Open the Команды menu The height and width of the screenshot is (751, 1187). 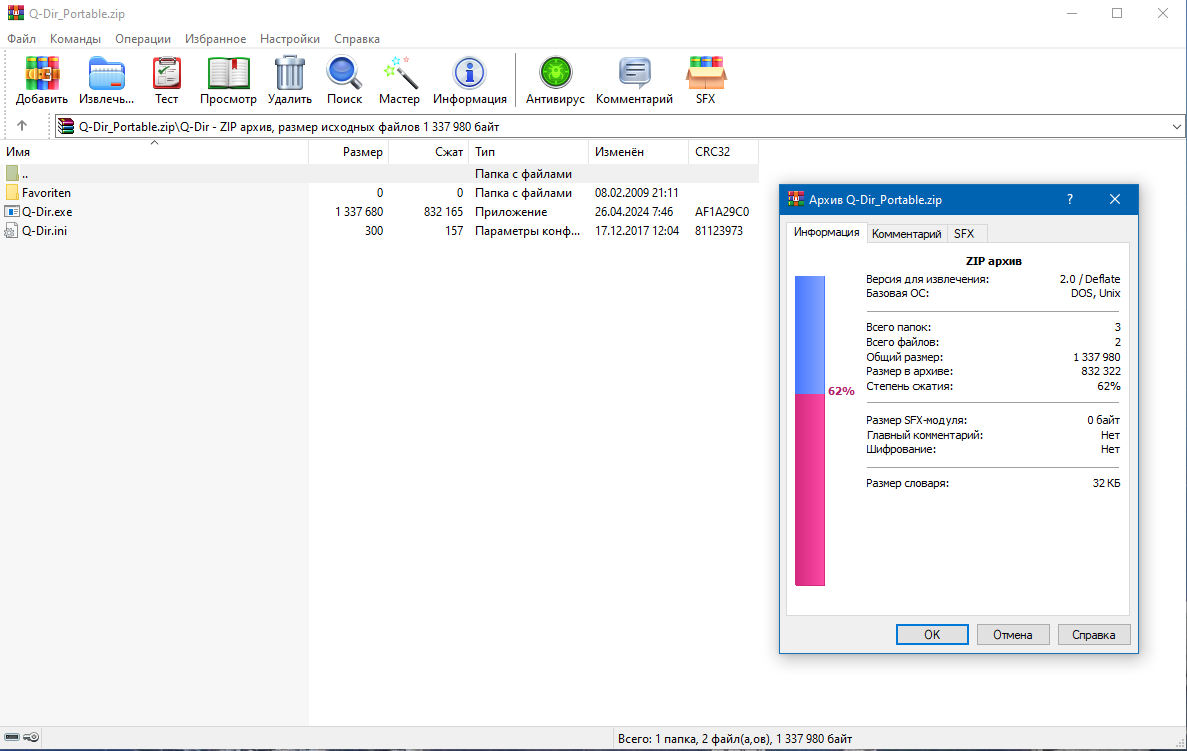(75, 39)
